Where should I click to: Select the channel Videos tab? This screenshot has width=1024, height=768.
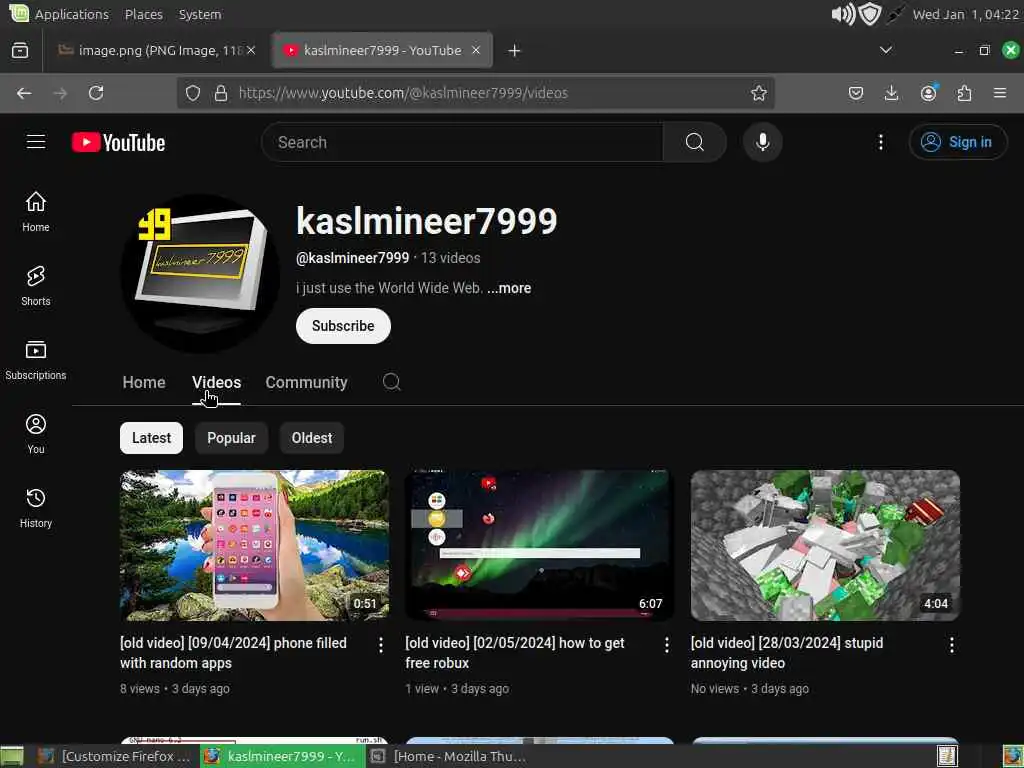click(x=216, y=383)
